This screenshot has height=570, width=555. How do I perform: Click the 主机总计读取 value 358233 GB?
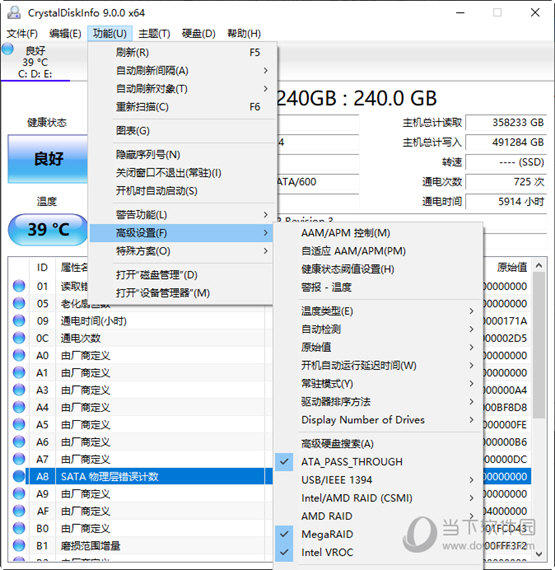click(506, 123)
